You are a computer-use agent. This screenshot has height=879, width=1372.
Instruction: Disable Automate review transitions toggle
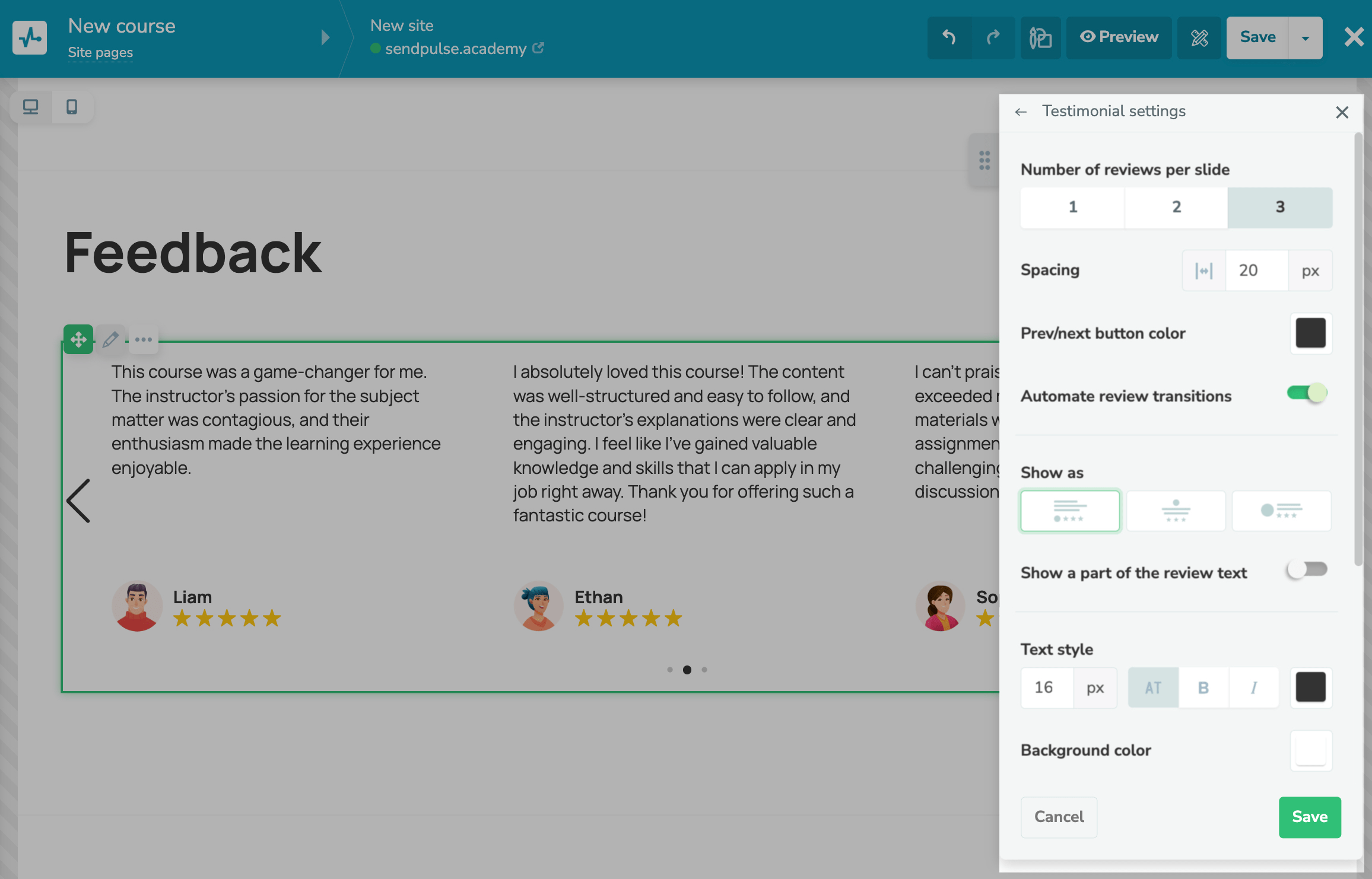(x=1307, y=393)
